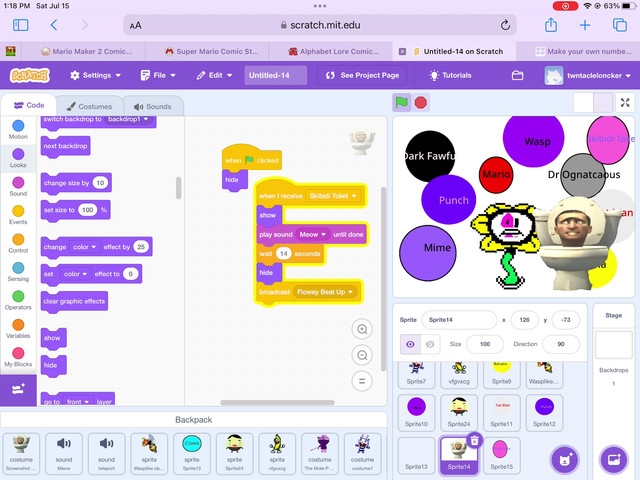Stop the project with red stop button

coord(420,102)
